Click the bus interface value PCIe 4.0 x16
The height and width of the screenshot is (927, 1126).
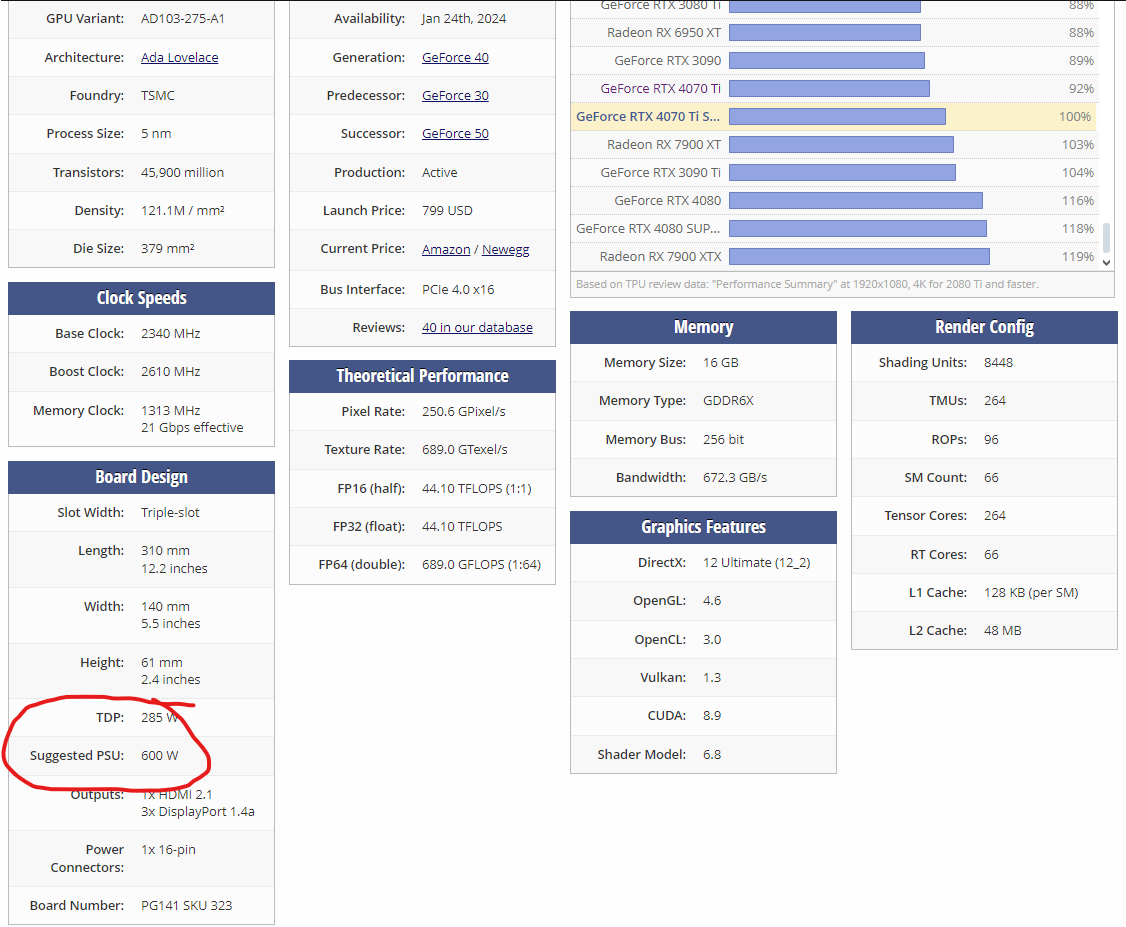click(458, 289)
